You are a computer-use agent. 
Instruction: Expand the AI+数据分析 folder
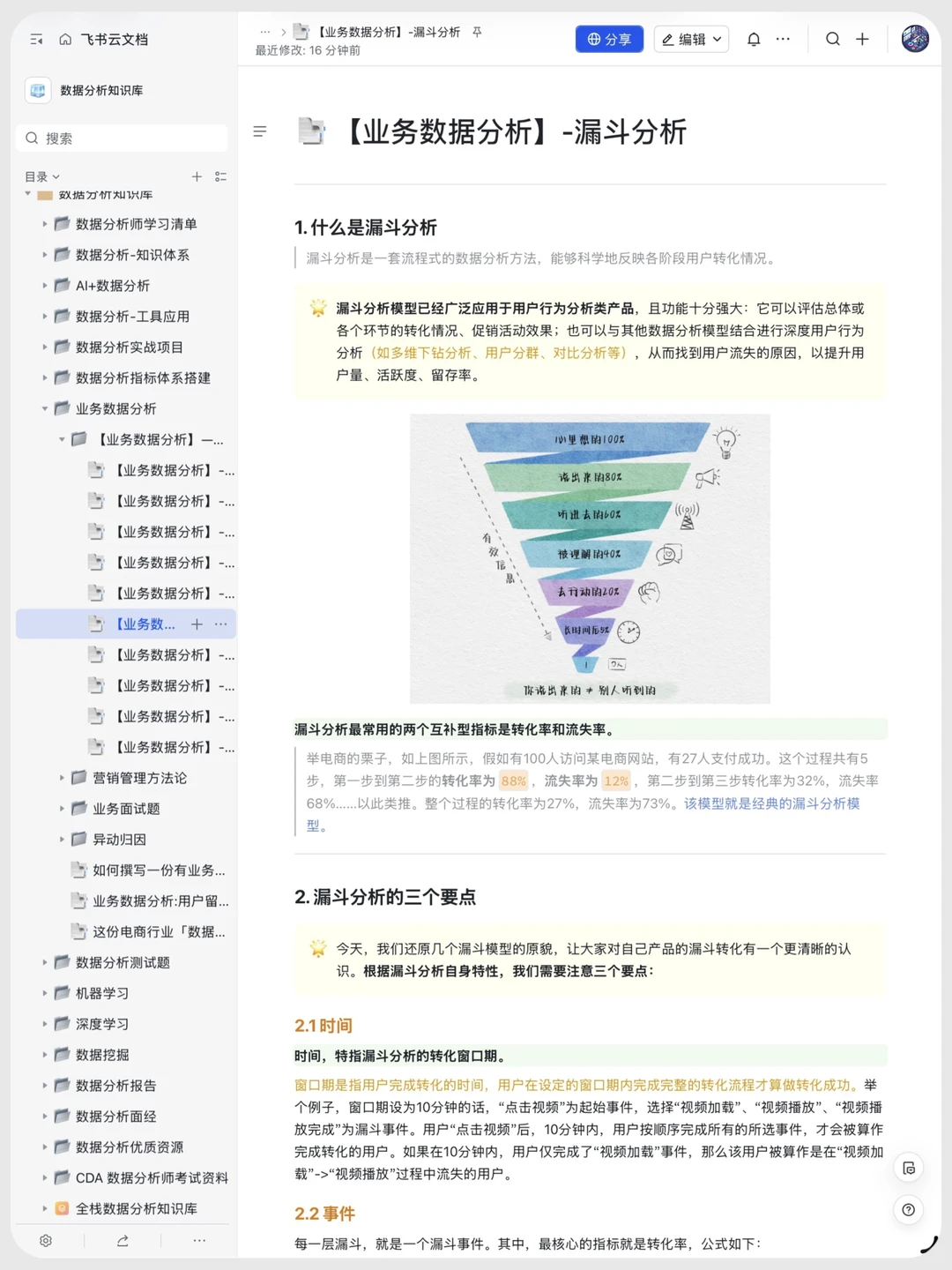(x=45, y=286)
